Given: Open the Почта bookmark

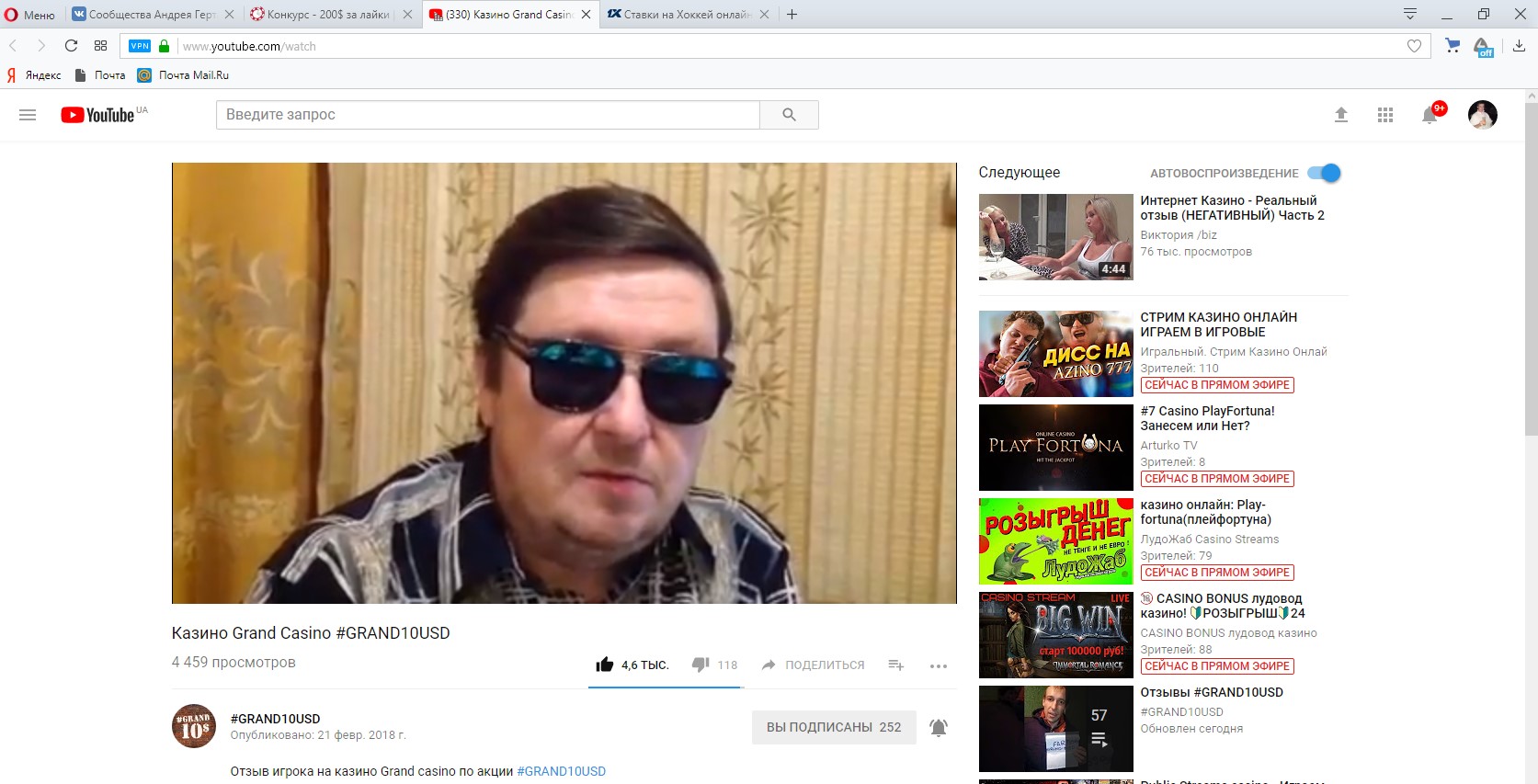Looking at the screenshot, I should [x=99, y=75].
